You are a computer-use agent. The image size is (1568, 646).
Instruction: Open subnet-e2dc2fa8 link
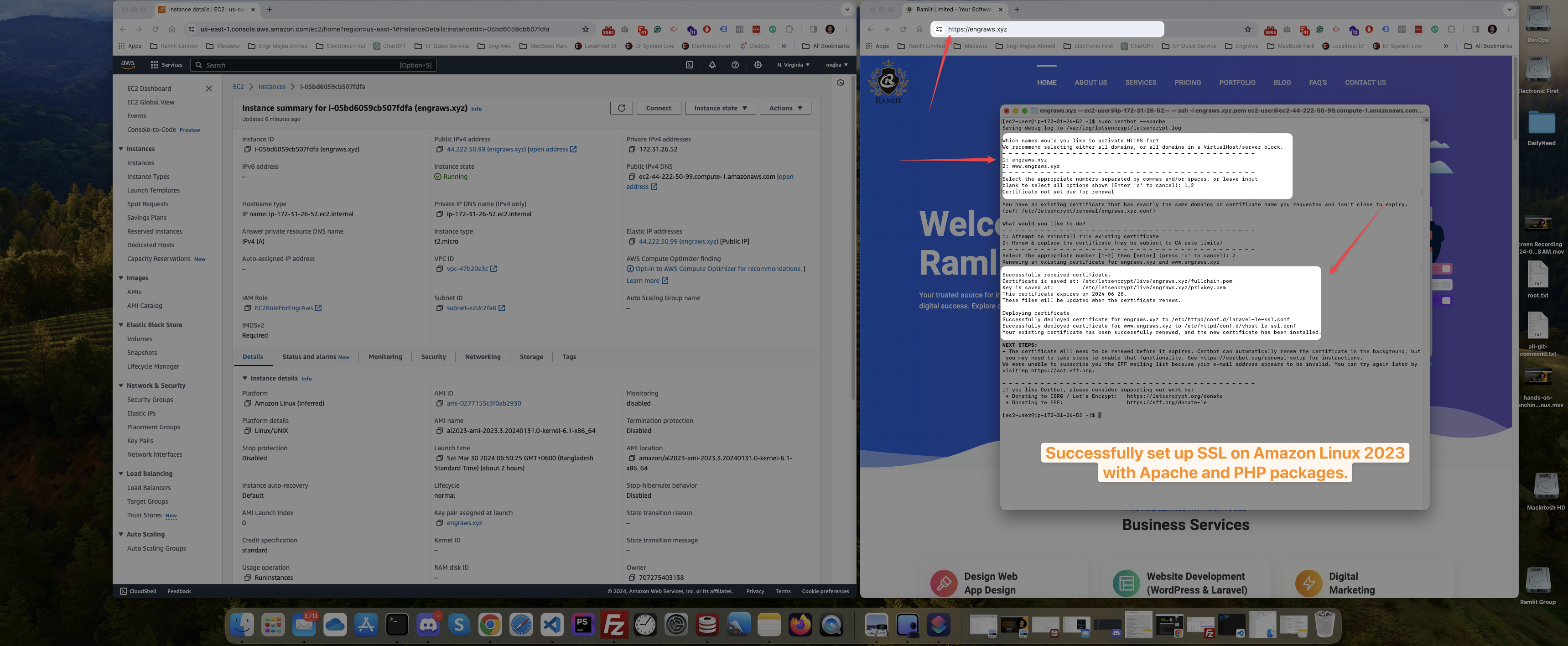(471, 308)
